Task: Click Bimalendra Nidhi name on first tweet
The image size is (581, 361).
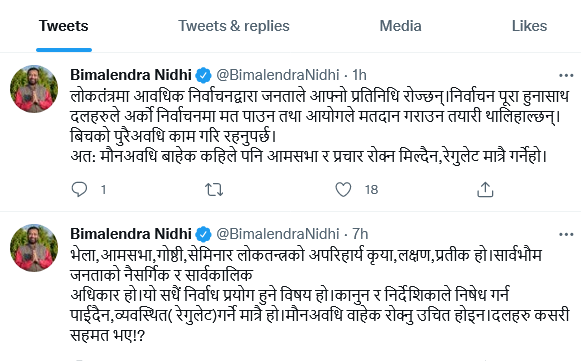Action: click(x=131, y=75)
